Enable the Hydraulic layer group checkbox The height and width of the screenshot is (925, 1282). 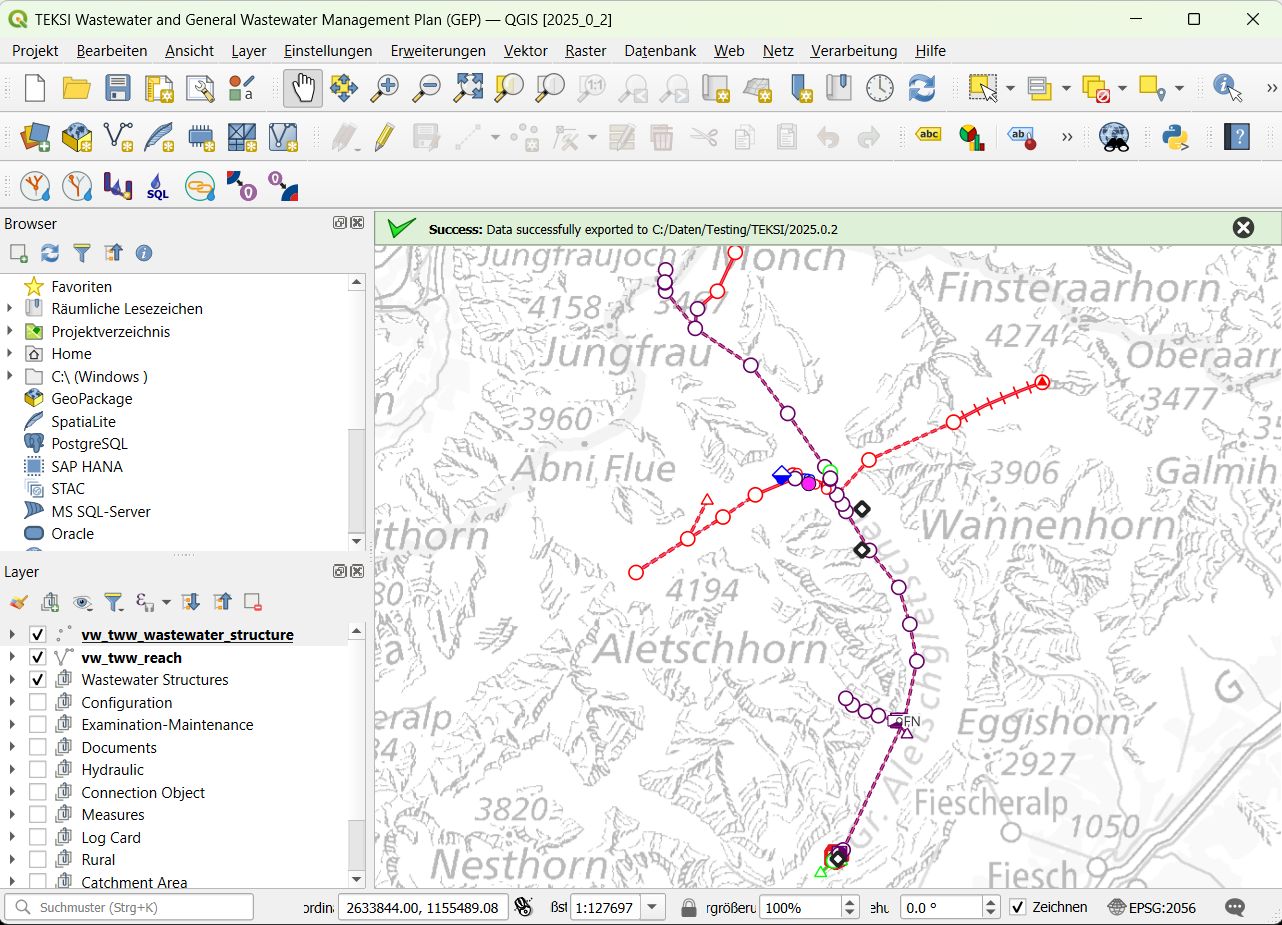(37, 770)
